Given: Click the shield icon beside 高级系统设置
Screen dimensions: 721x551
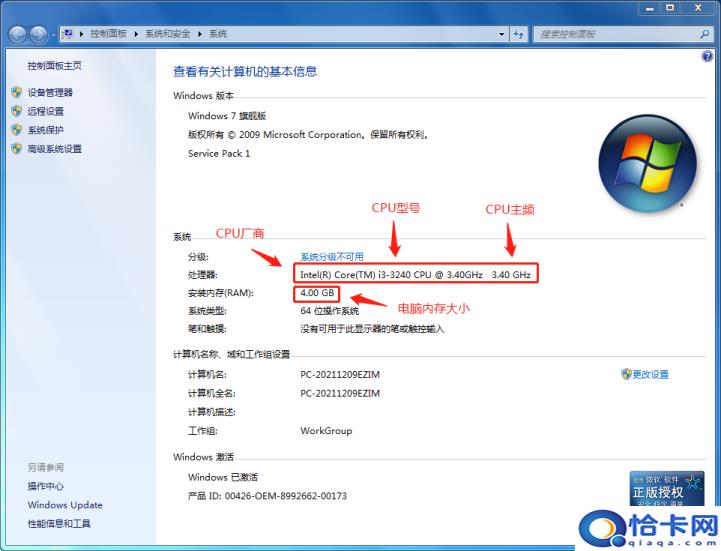Looking at the screenshot, I should [17, 149].
